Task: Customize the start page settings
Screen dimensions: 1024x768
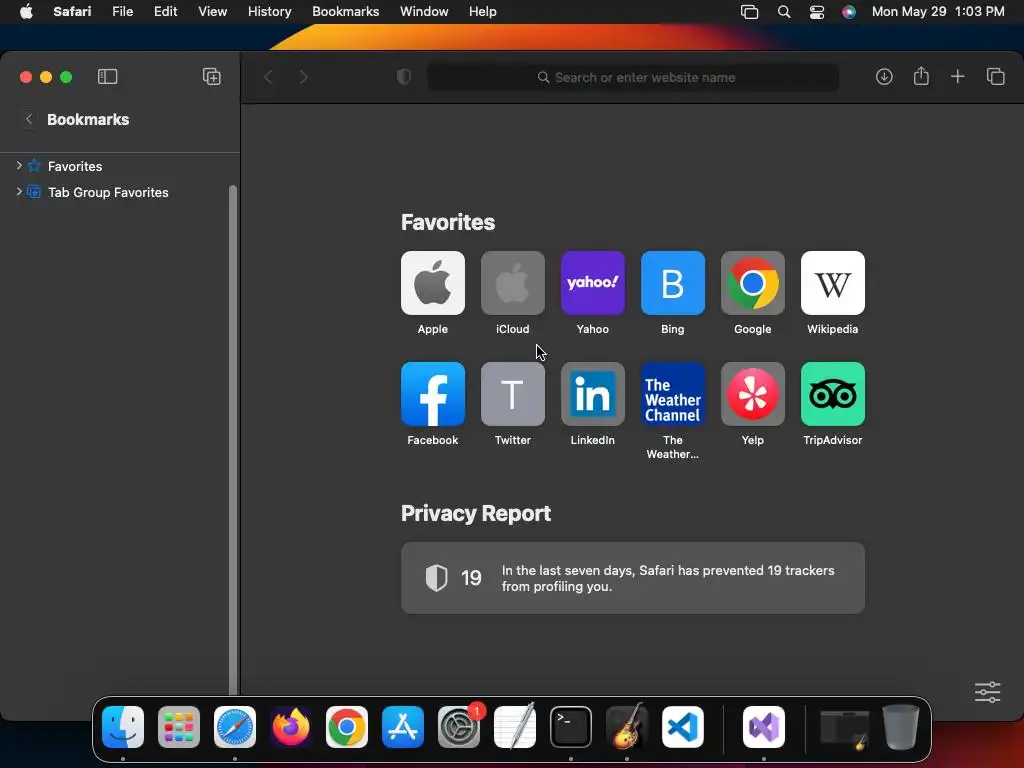Action: [987, 692]
